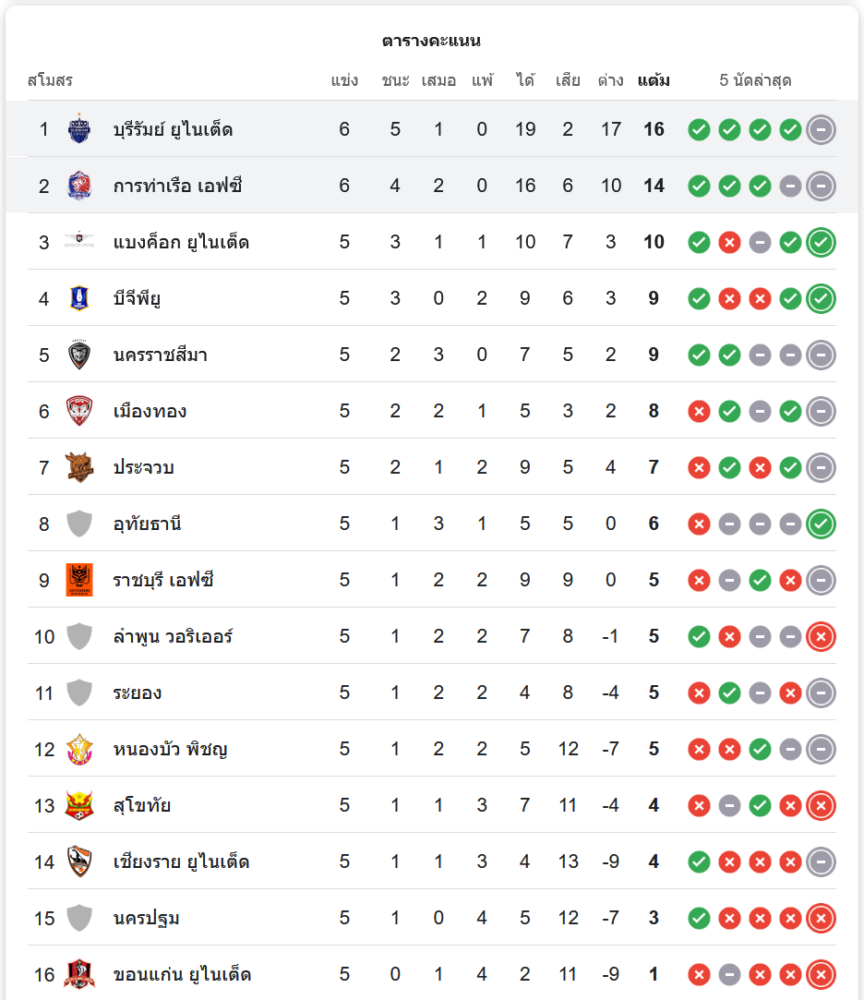864x1000 pixels.
Task: Click the Sukhothai (สุโขทัย) club crest
Action: tap(79, 805)
